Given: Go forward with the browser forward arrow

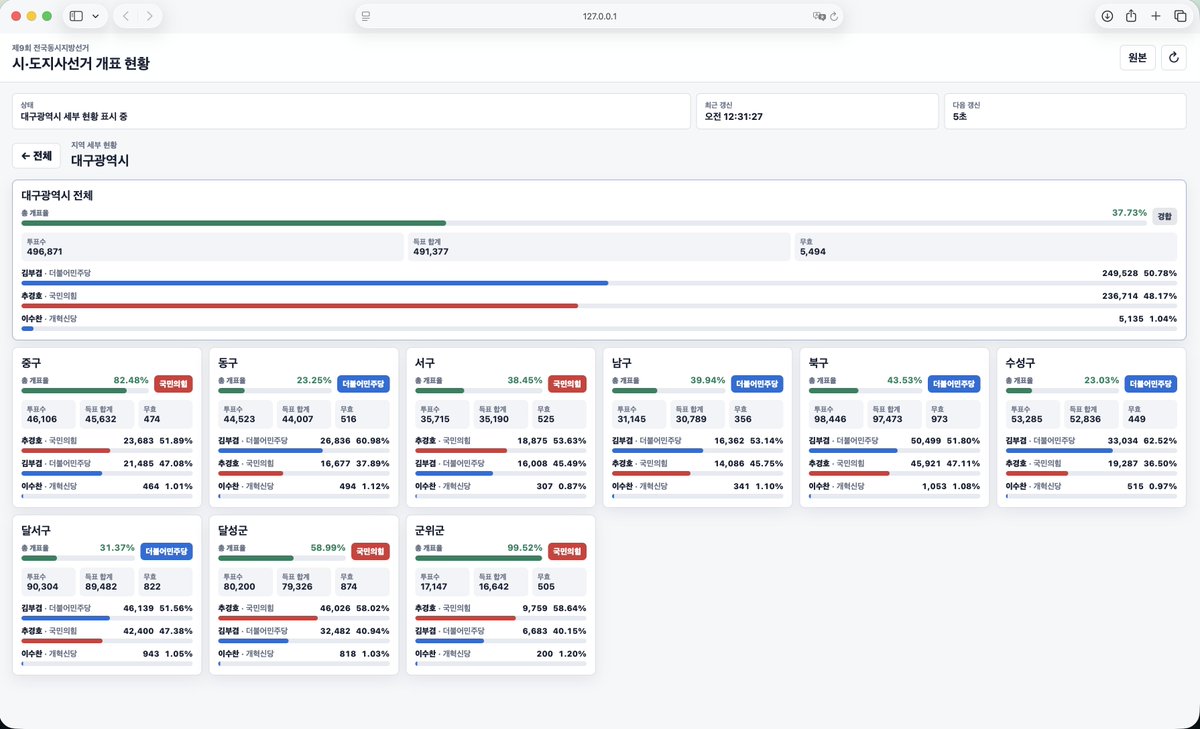Looking at the screenshot, I should tap(150, 16).
